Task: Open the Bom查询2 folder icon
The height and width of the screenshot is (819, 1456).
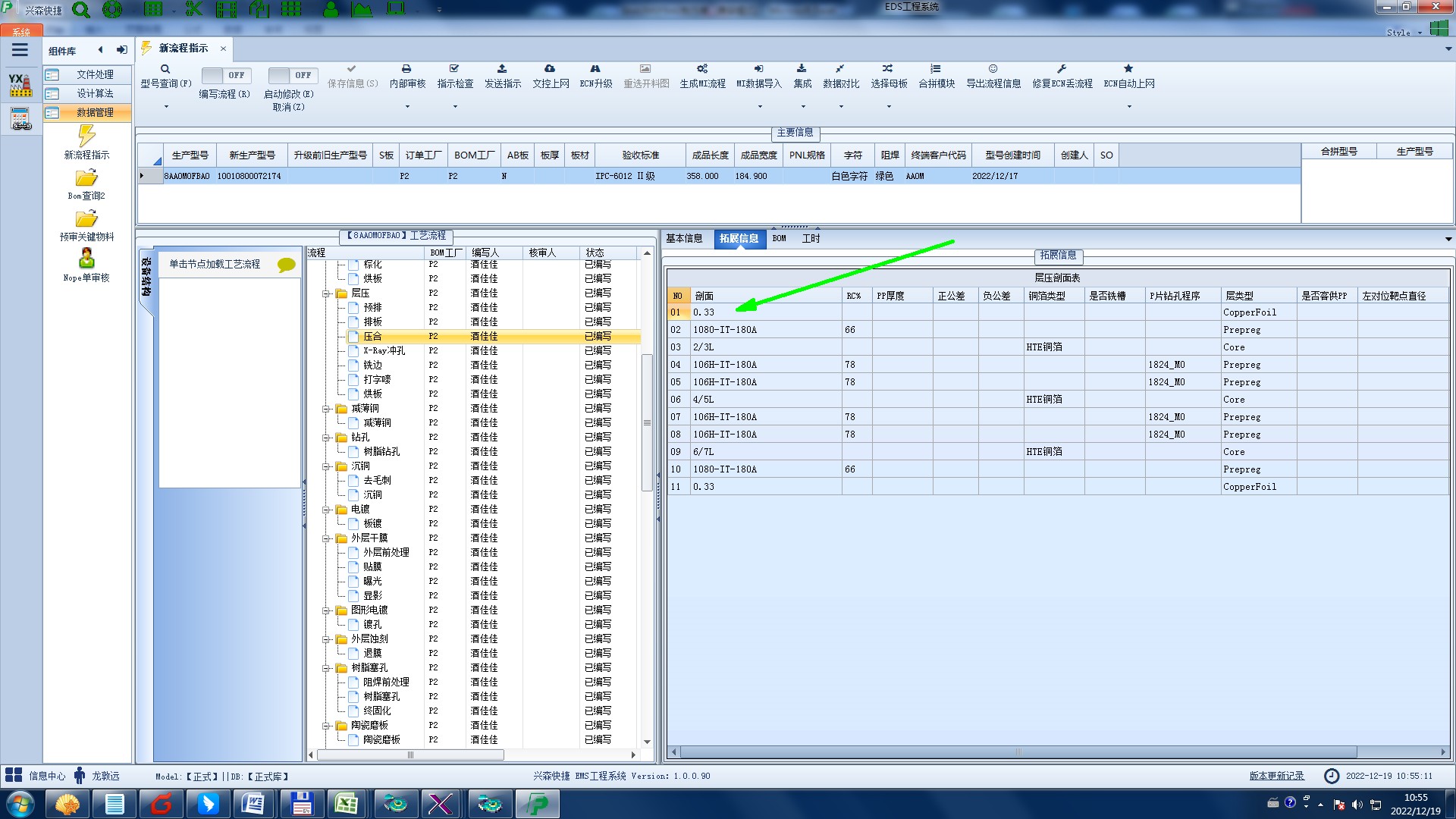Action: click(86, 178)
